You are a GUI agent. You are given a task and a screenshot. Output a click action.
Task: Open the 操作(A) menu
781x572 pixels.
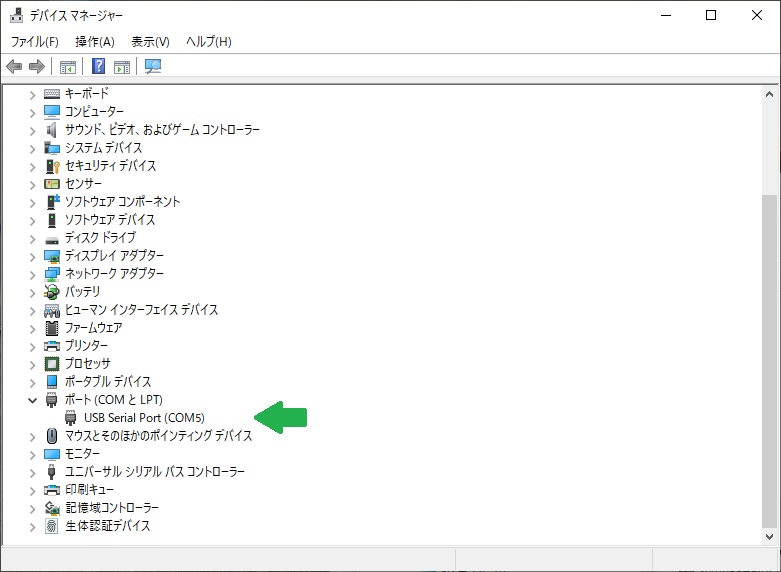tap(95, 42)
